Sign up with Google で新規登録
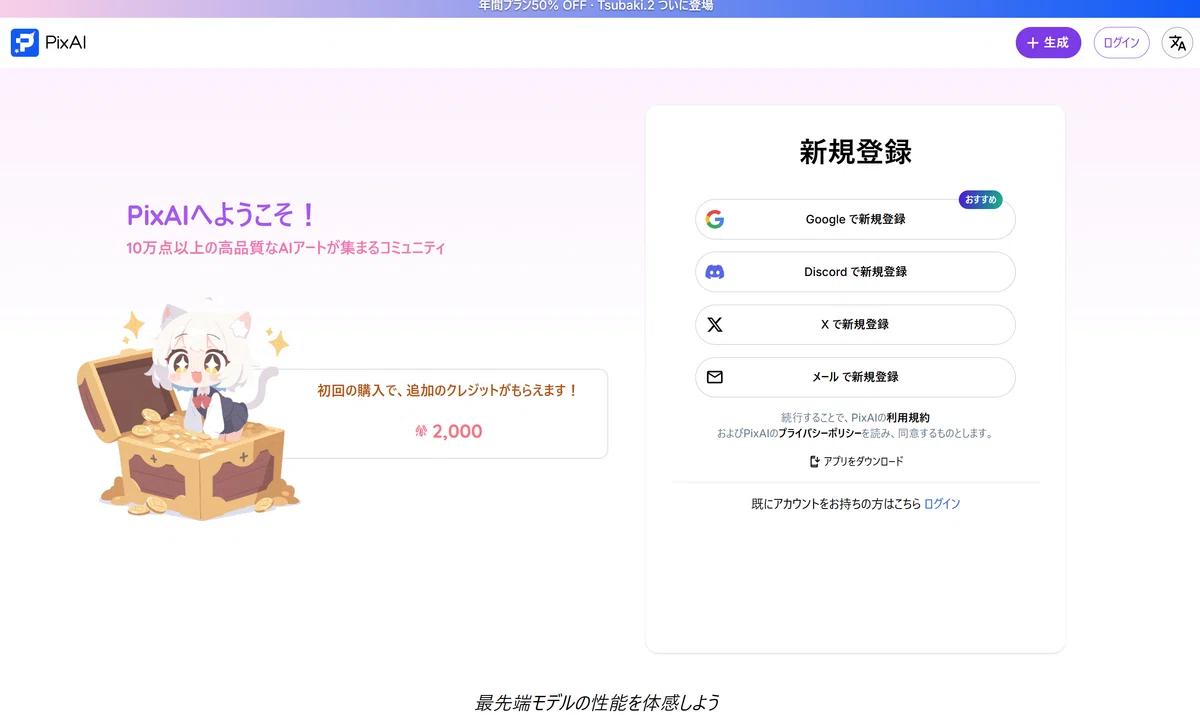This screenshot has width=1200, height=715. pos(855,220)
